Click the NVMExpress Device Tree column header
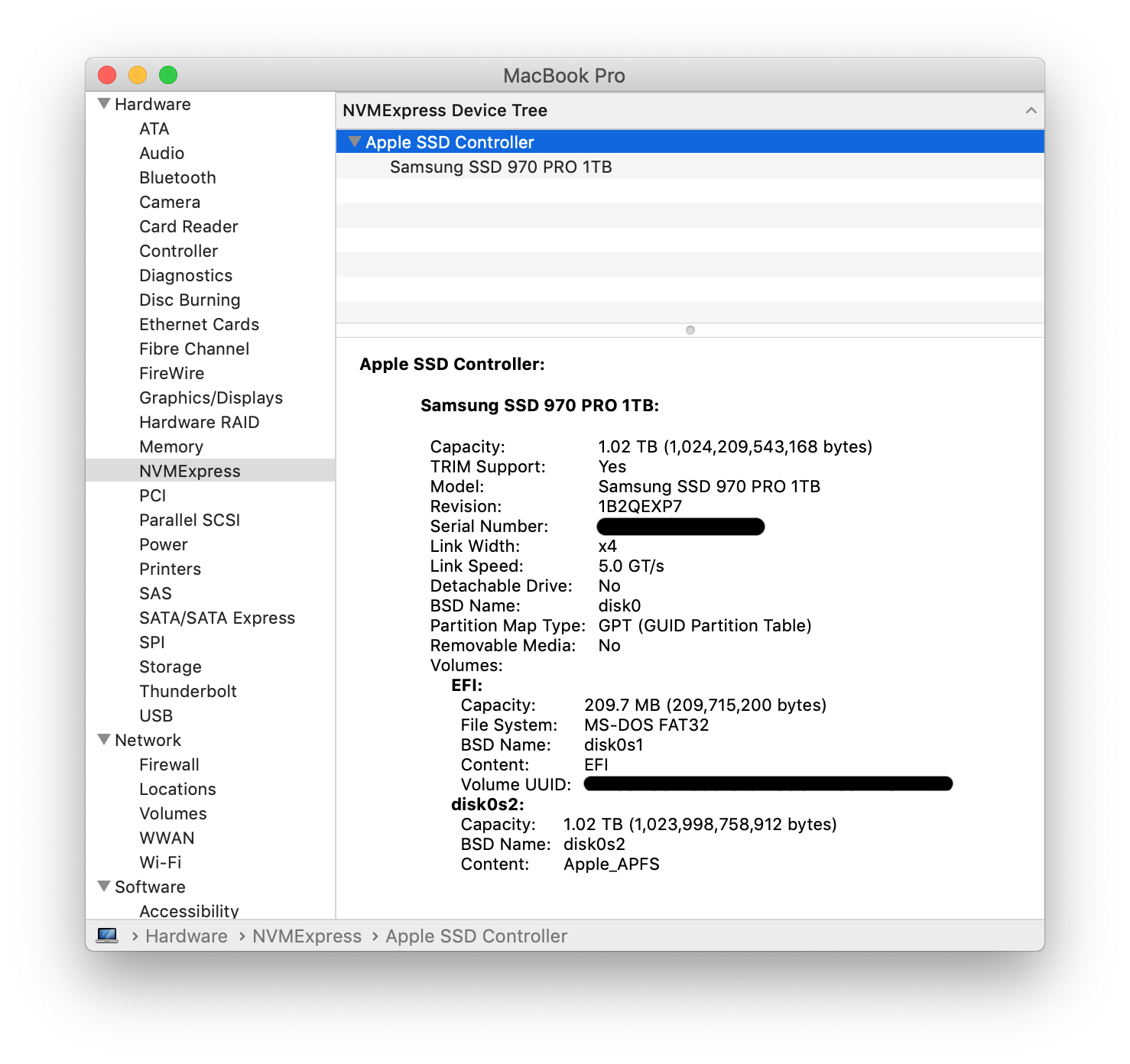This screenshot has height=1064, width=1130. (690, 110)
